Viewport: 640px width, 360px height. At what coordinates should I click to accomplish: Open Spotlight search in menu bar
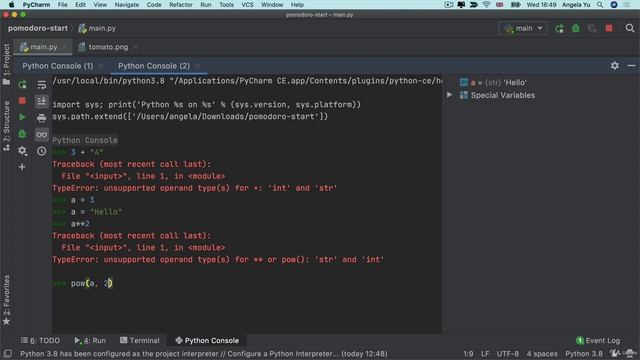(600, 5)
